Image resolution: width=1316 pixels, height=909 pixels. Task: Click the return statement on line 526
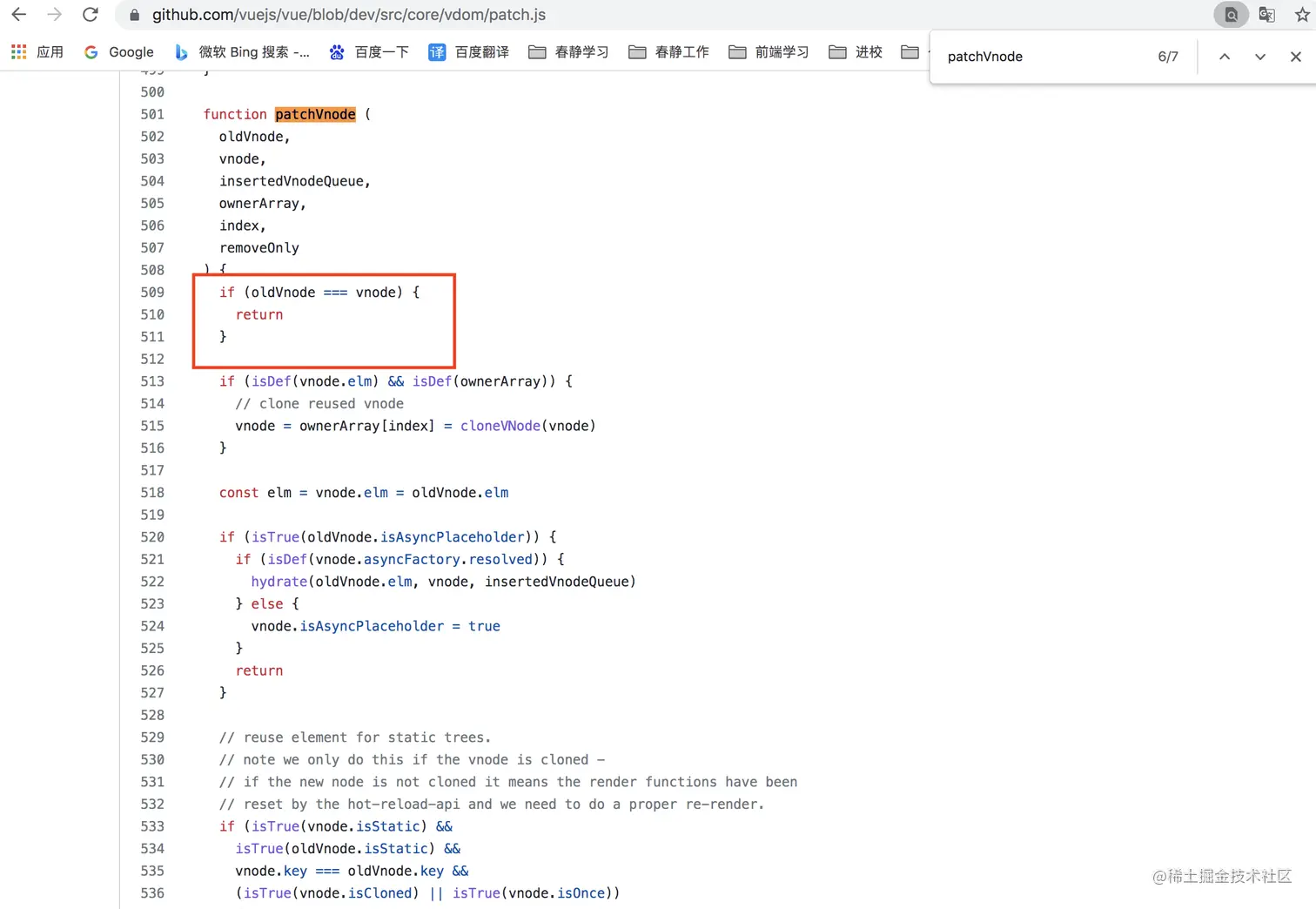[259, 670]
